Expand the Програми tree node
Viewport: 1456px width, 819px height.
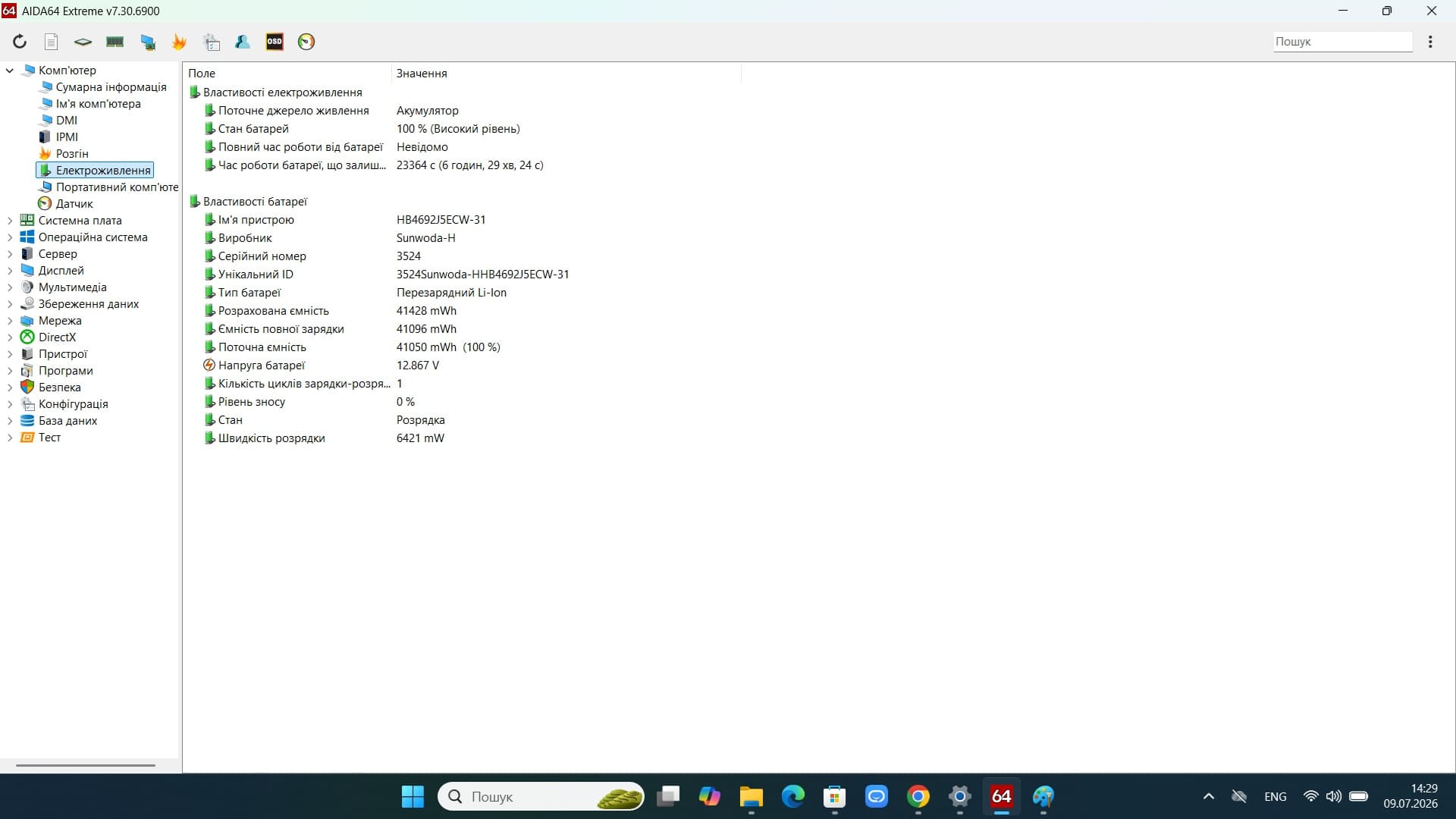pos(10,371)
